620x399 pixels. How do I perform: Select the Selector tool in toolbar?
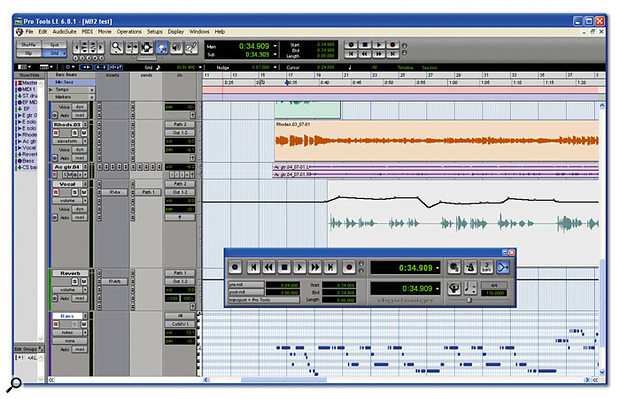146,47
